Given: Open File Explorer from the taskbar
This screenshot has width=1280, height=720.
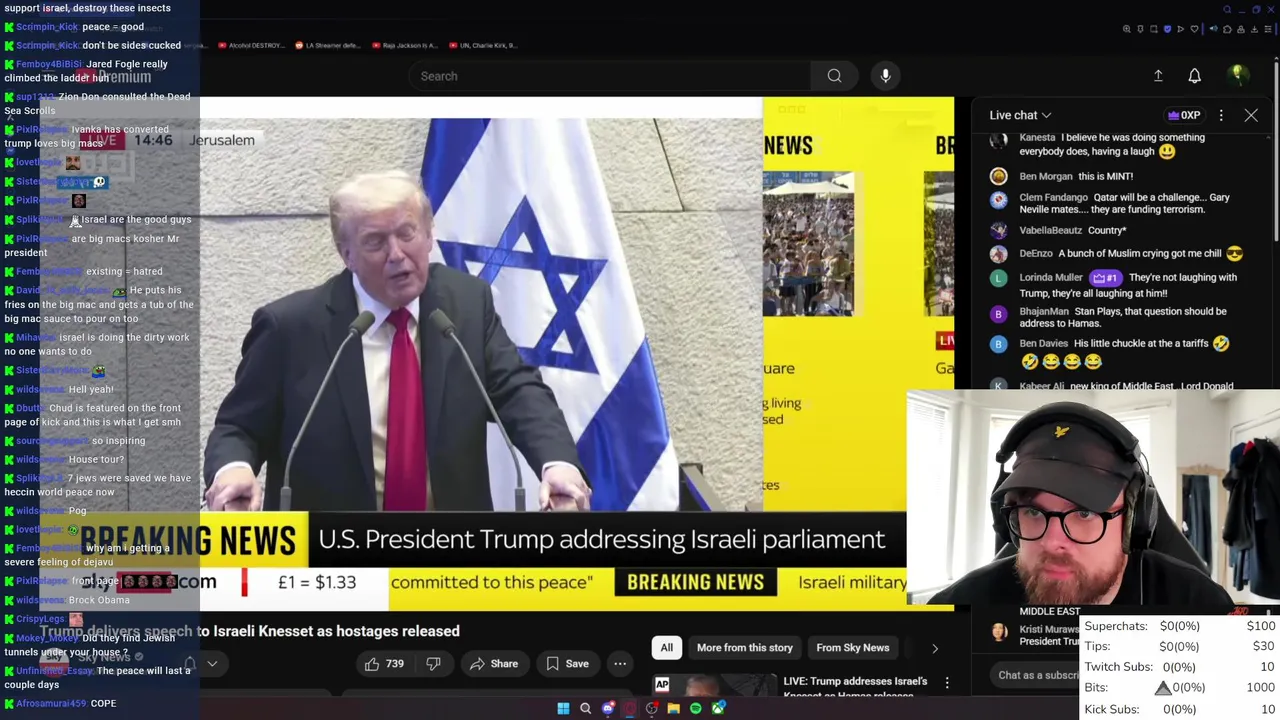Looking at the screenshot, I should (x=673, y=708).
